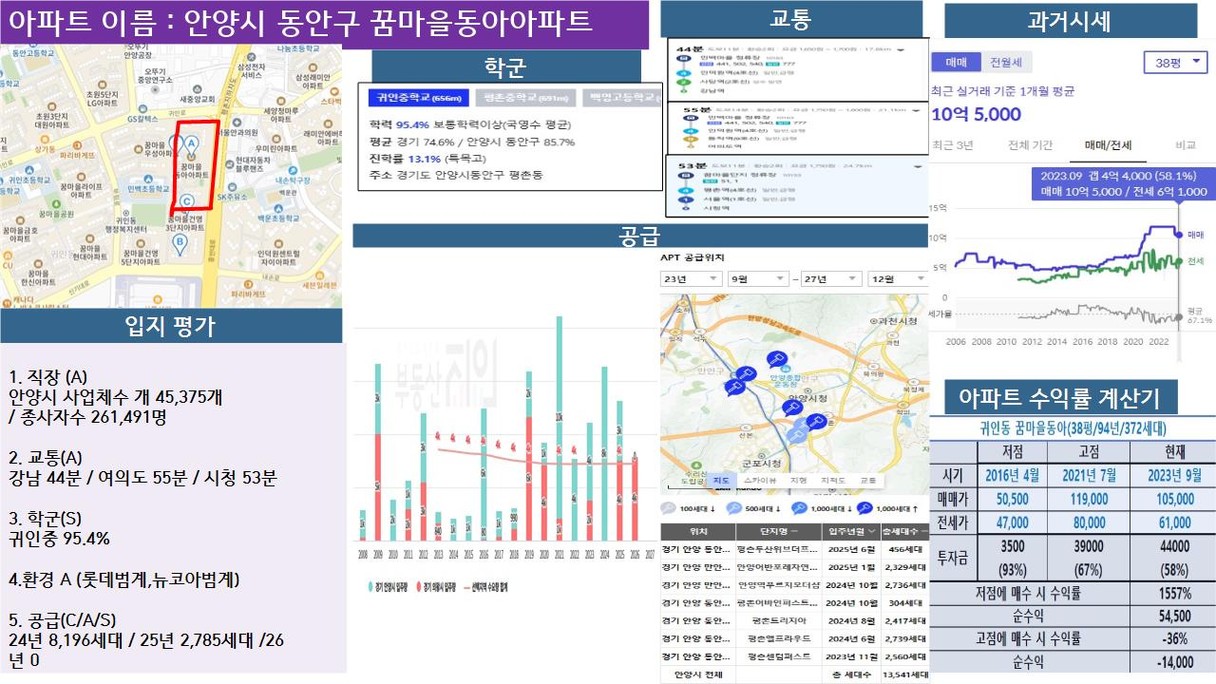1216x684 pixels.
Task: Switch supply map to 지형 view
Action: pyautogui.click(x=798, y=481)
